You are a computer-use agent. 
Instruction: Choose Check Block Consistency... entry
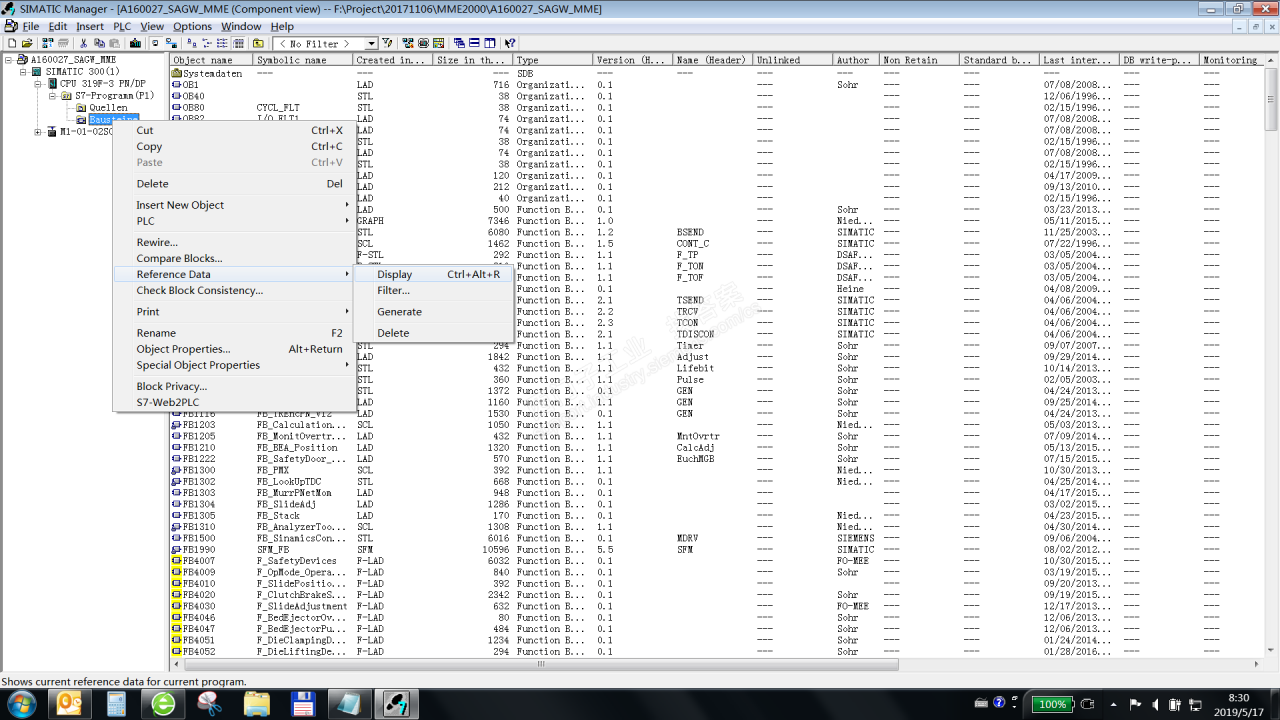point(235,290)
